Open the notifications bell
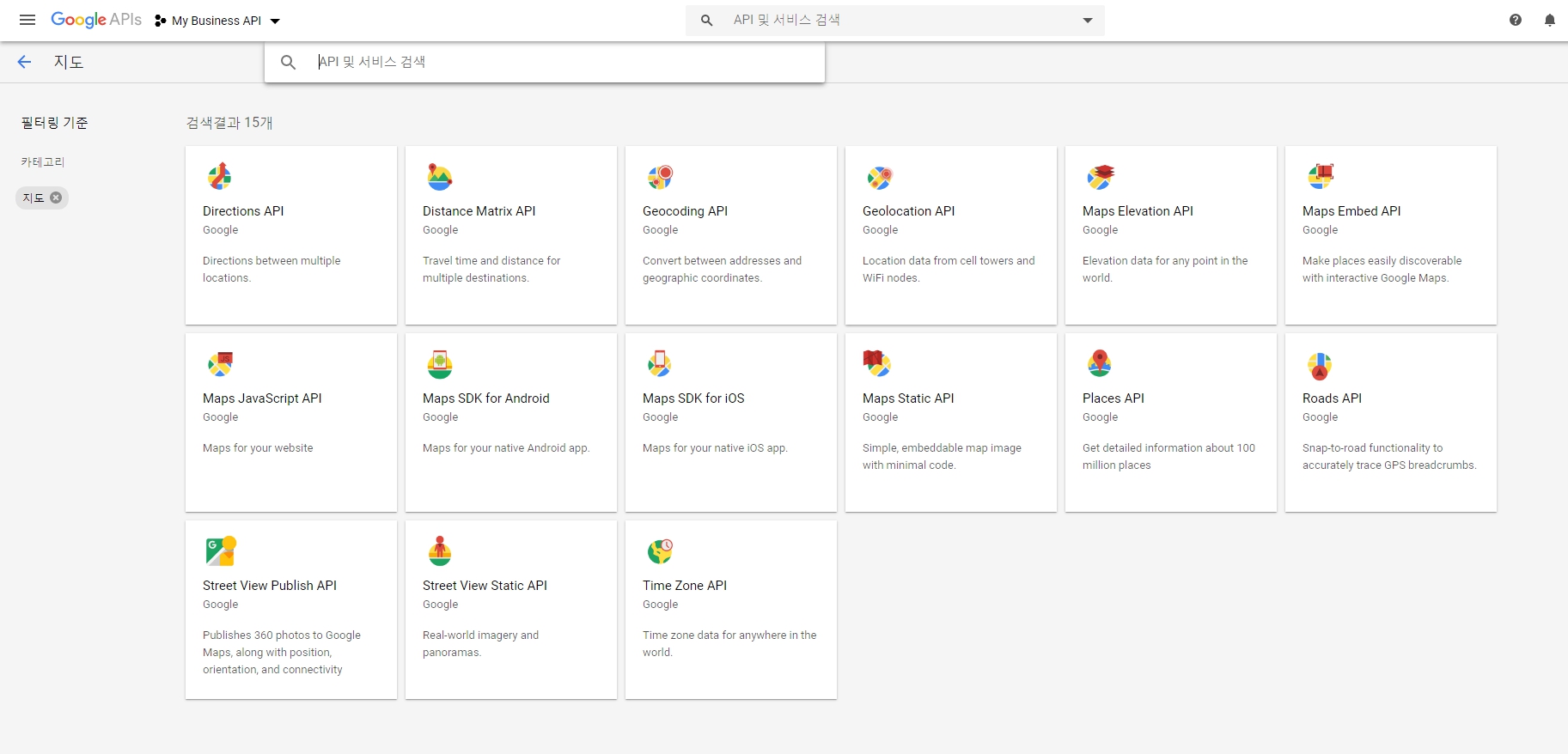The image size is (1568, 754). coord(1549,20)
